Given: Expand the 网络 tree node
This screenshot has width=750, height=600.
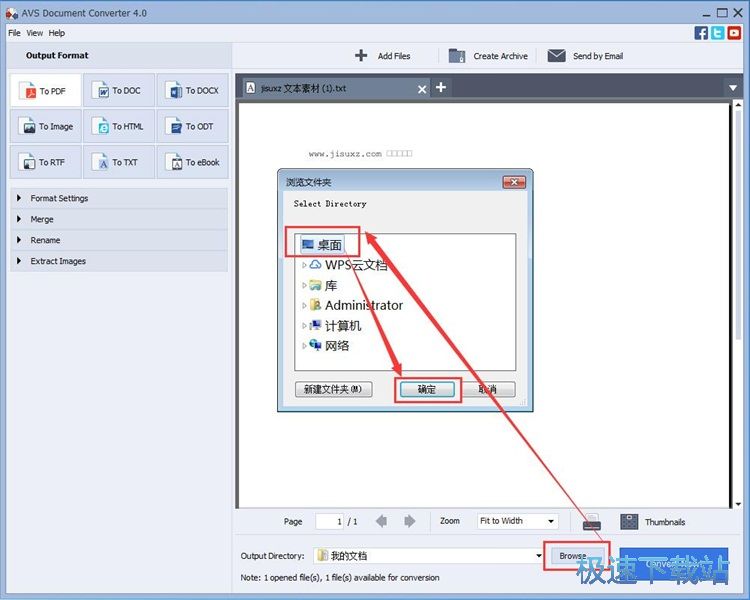Looking at the screenshot, I should [x=304, y=345].
